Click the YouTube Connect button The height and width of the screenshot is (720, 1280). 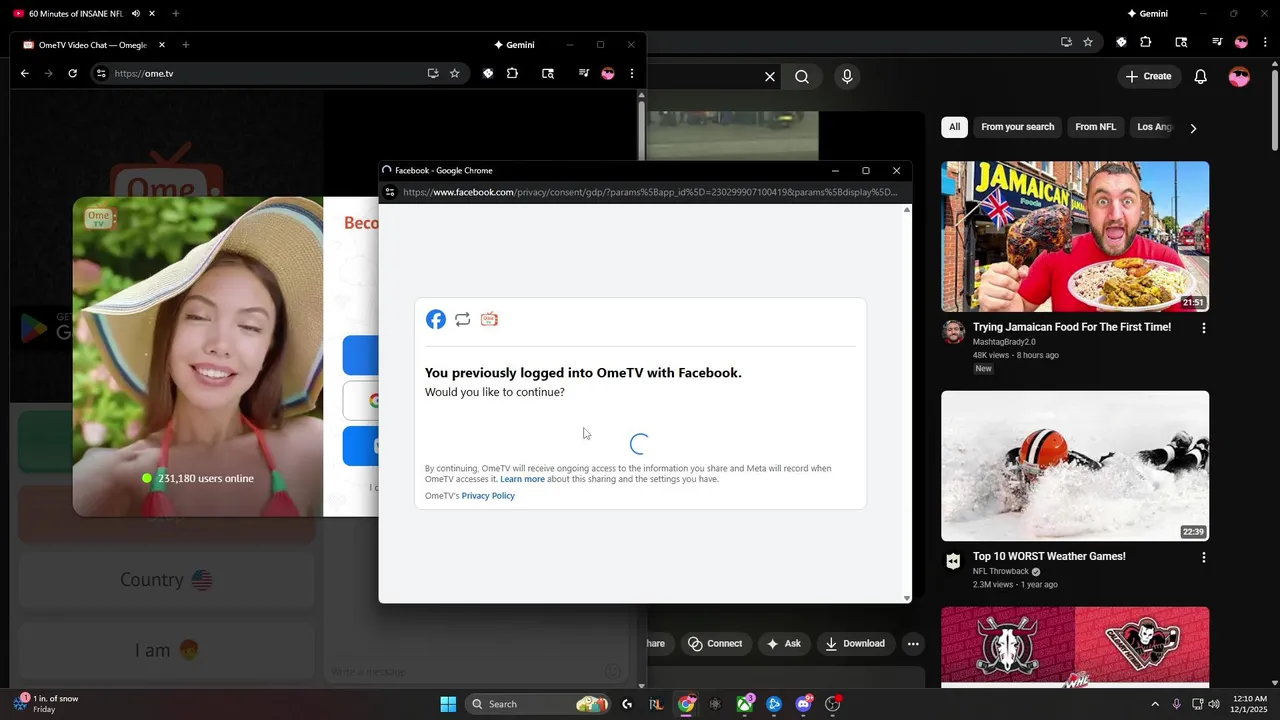click(715, 644)
